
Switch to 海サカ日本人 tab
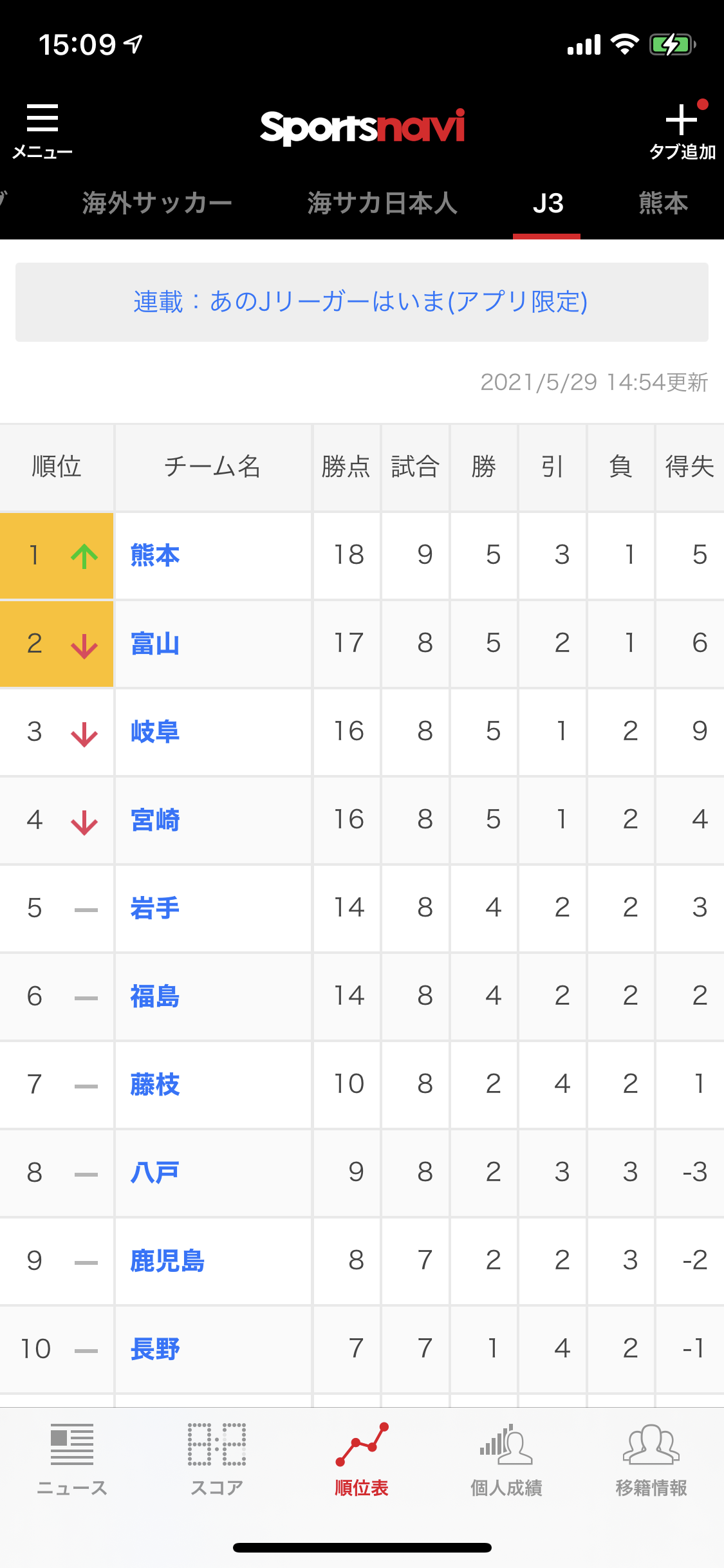382,203
